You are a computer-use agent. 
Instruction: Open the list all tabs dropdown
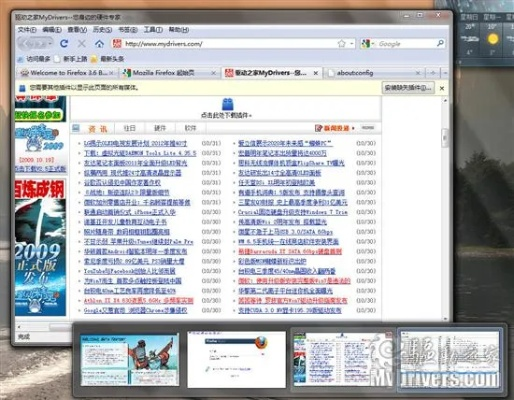pyautogui.click(x=445, y=73)
